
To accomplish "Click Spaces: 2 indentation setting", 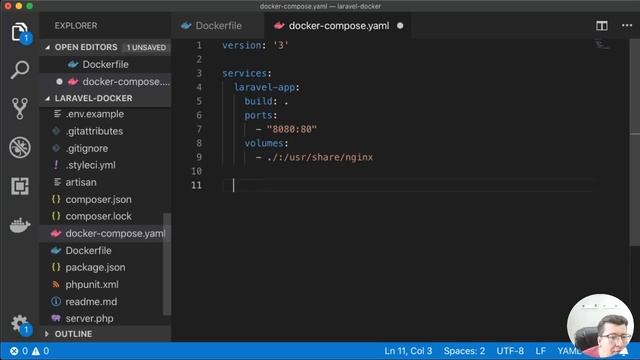I will point(464,351).
